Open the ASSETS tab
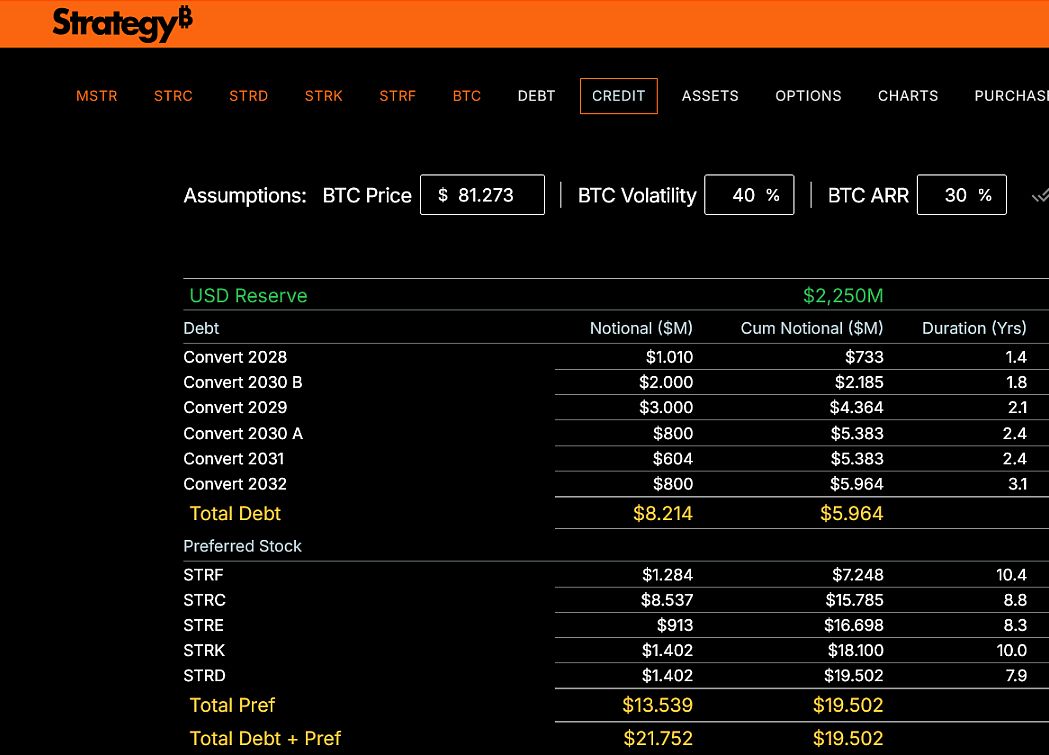 tap(710, 96)
